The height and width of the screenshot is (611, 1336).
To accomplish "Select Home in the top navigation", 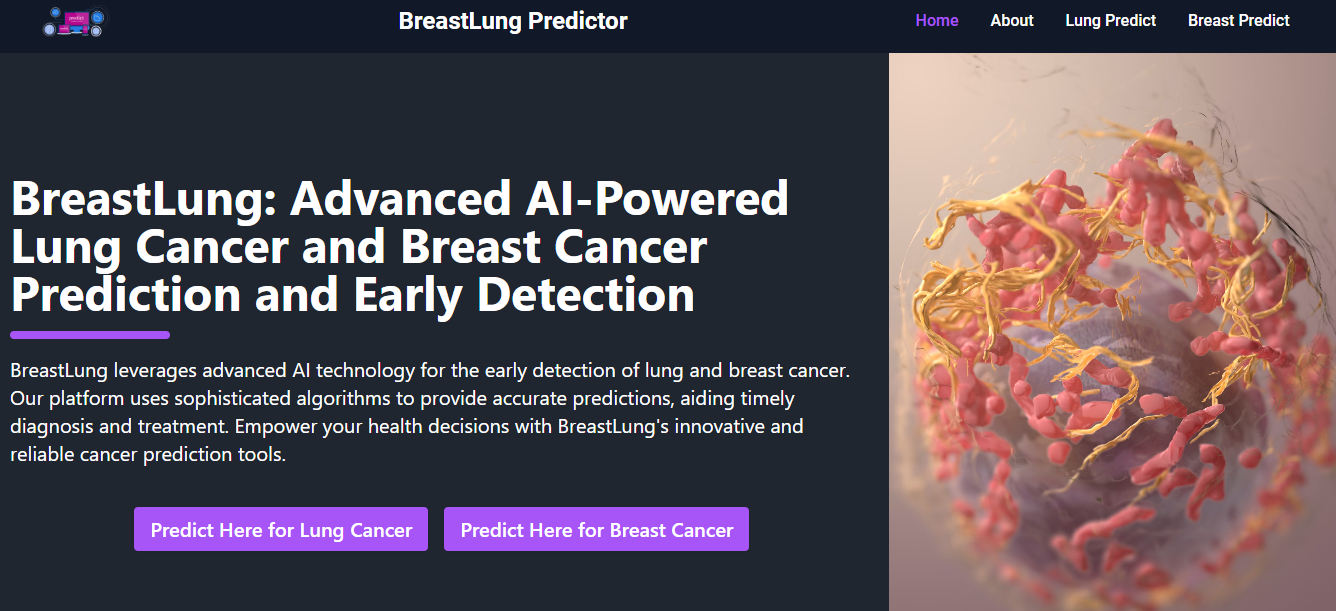I will coord(936,20).
